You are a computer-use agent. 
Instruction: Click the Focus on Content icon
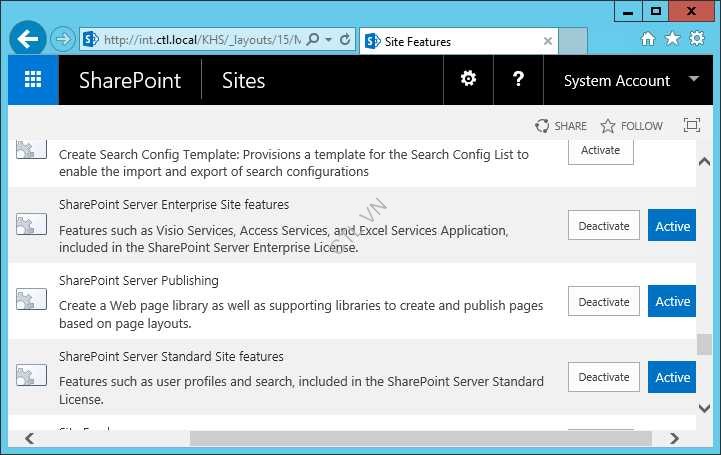691,126
